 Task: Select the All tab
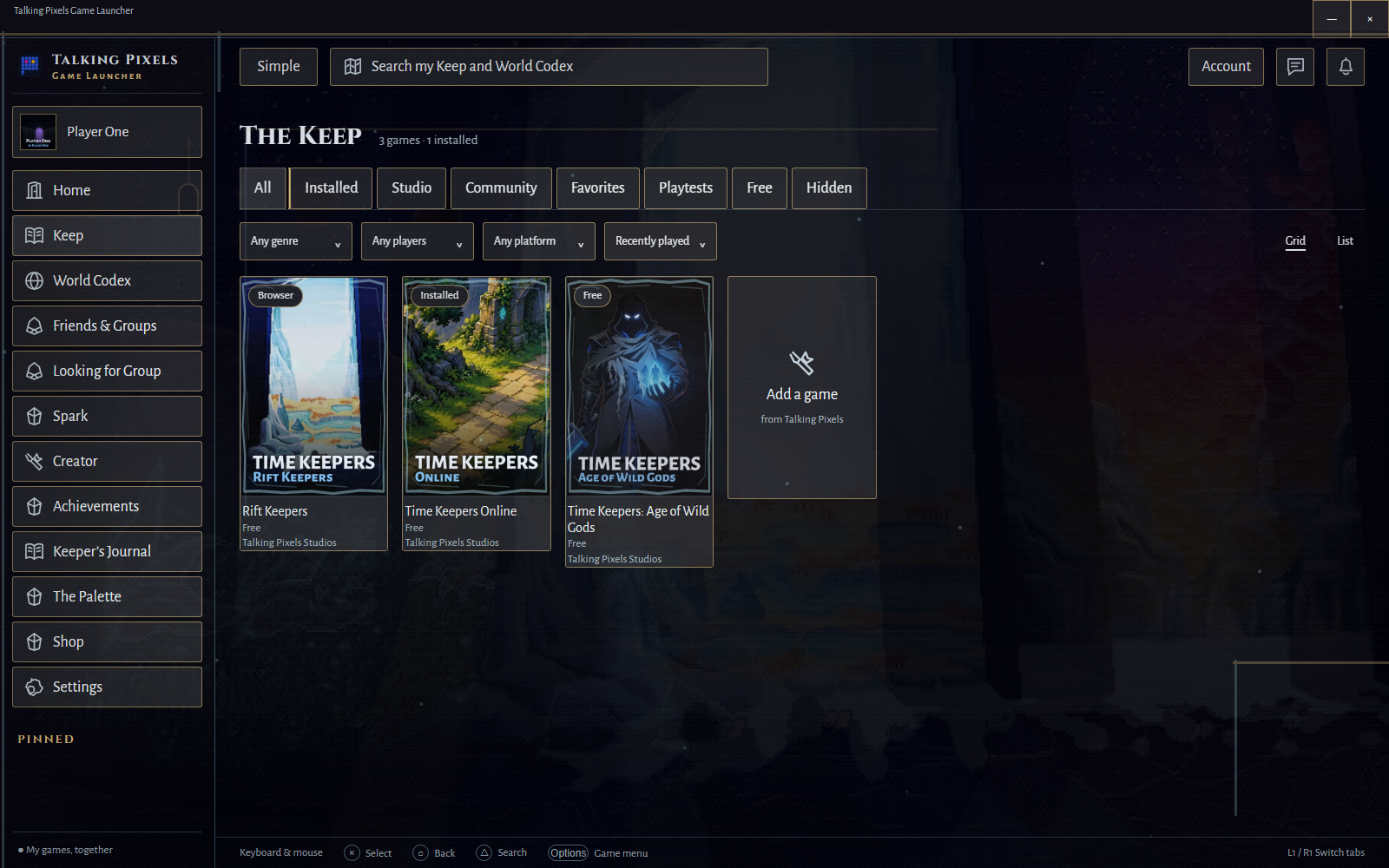[262, 188]
